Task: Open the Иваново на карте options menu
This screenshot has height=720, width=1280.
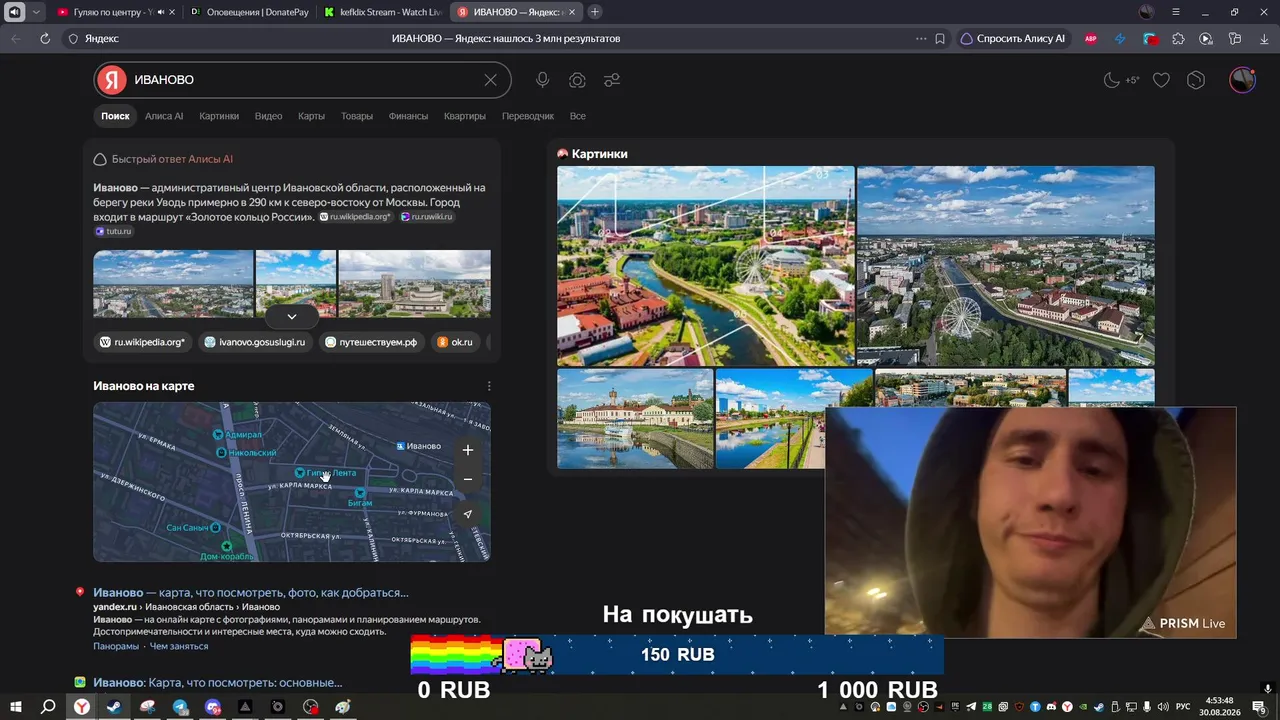Action: (489, 386)
